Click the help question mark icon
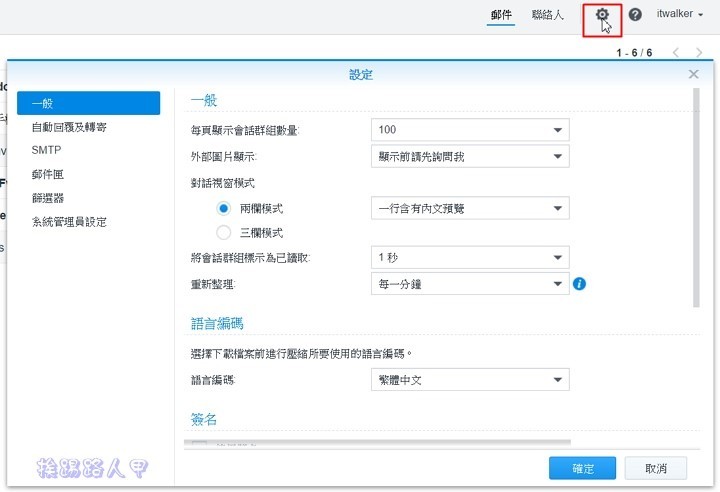This screenshot has height=492, width=720. 635,15
